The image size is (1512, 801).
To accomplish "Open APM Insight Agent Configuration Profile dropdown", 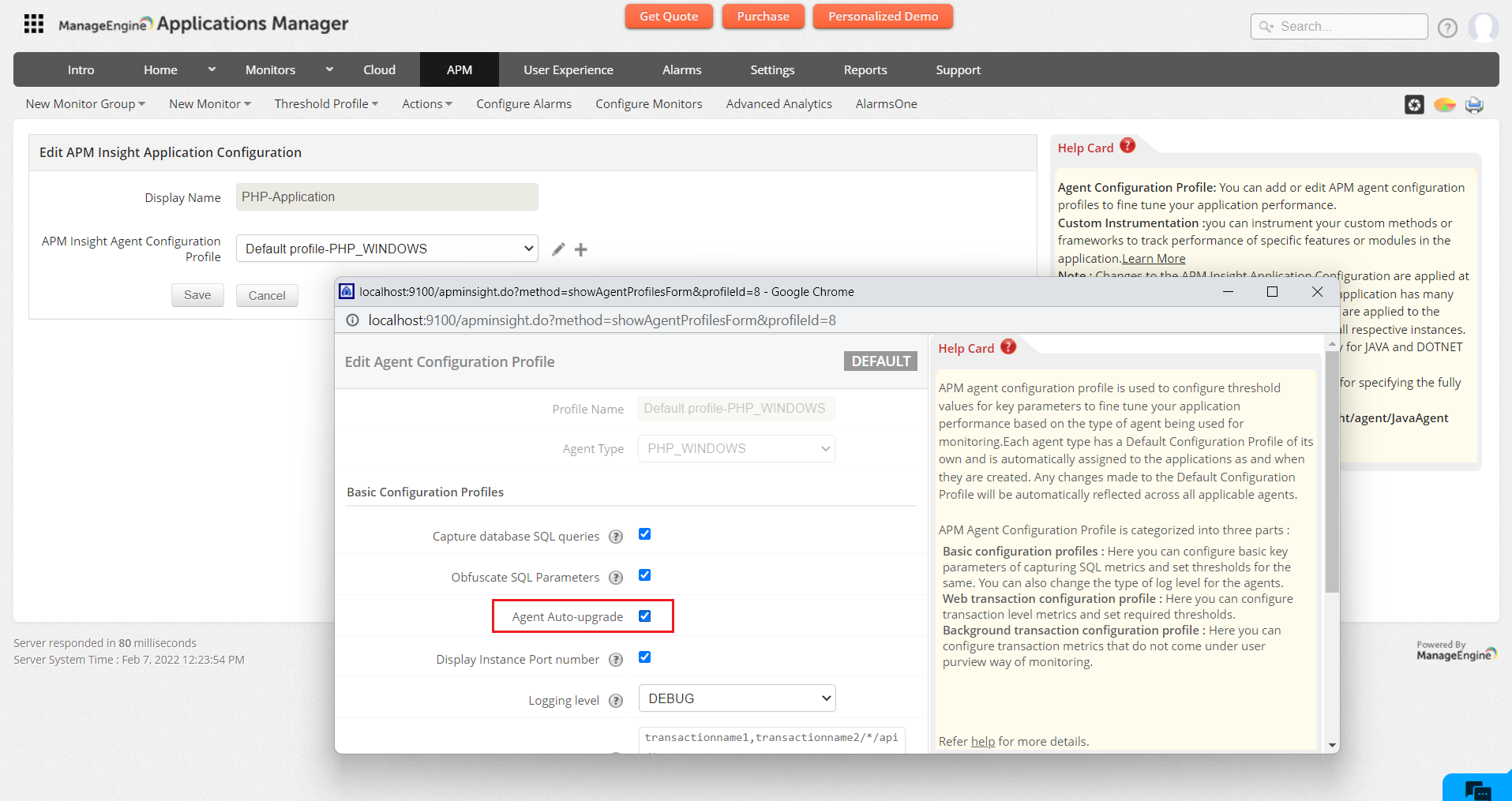I will point(387,249).
